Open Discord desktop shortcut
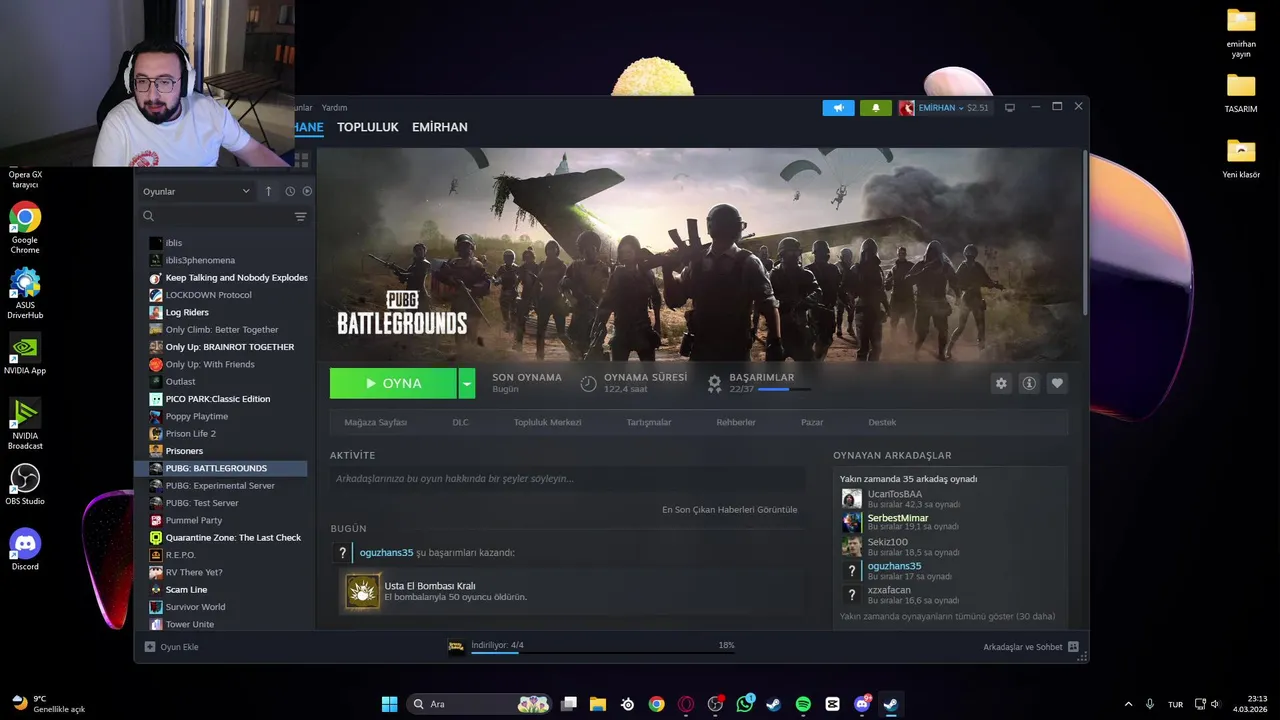Screen dimensions: 1280x720 (25, 549)
